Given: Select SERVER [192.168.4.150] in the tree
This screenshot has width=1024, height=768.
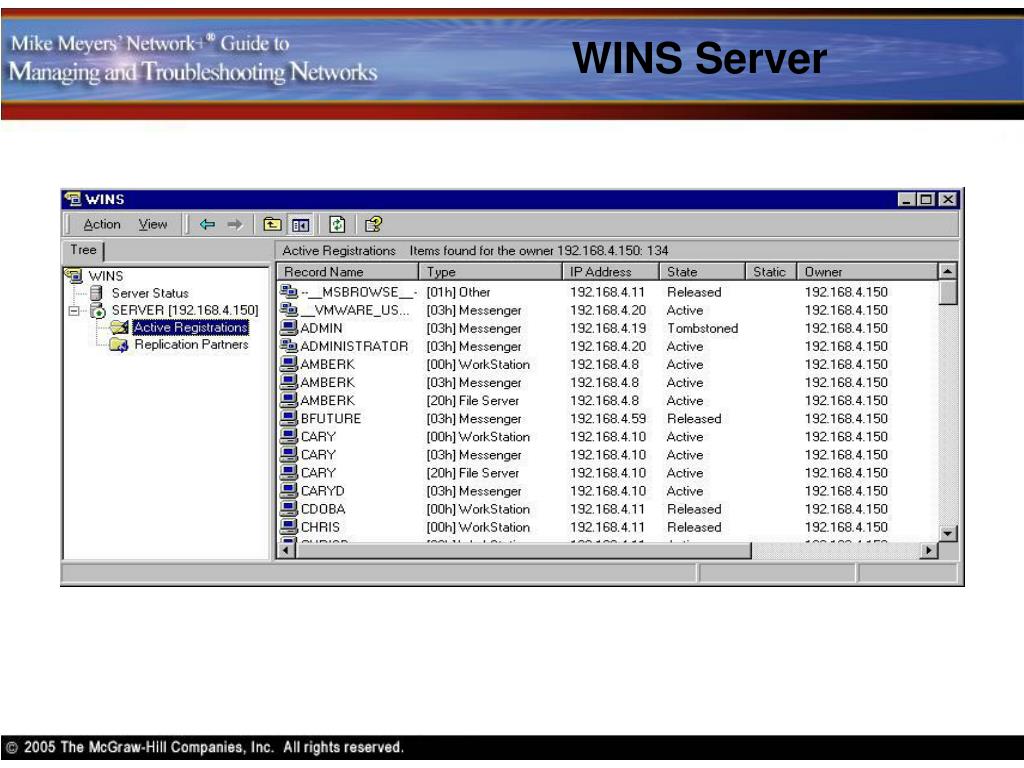Looking at the screenshot, I should click(x=185, y=310).
